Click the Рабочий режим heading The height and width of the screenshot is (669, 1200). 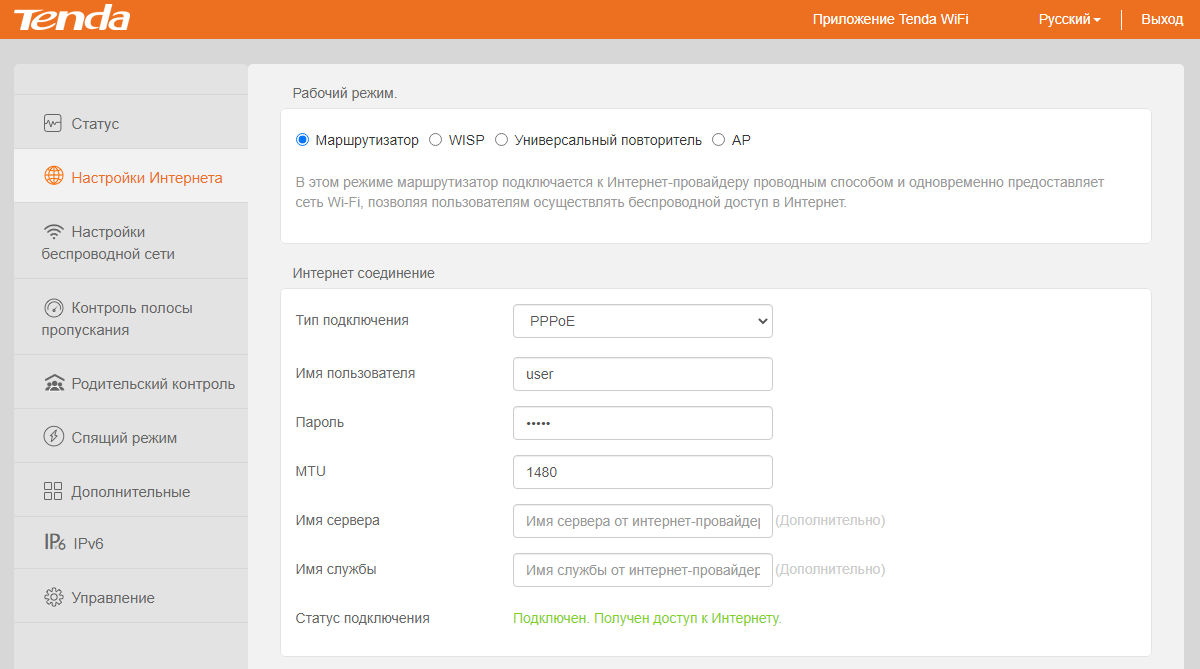click(x=345, y=93)
